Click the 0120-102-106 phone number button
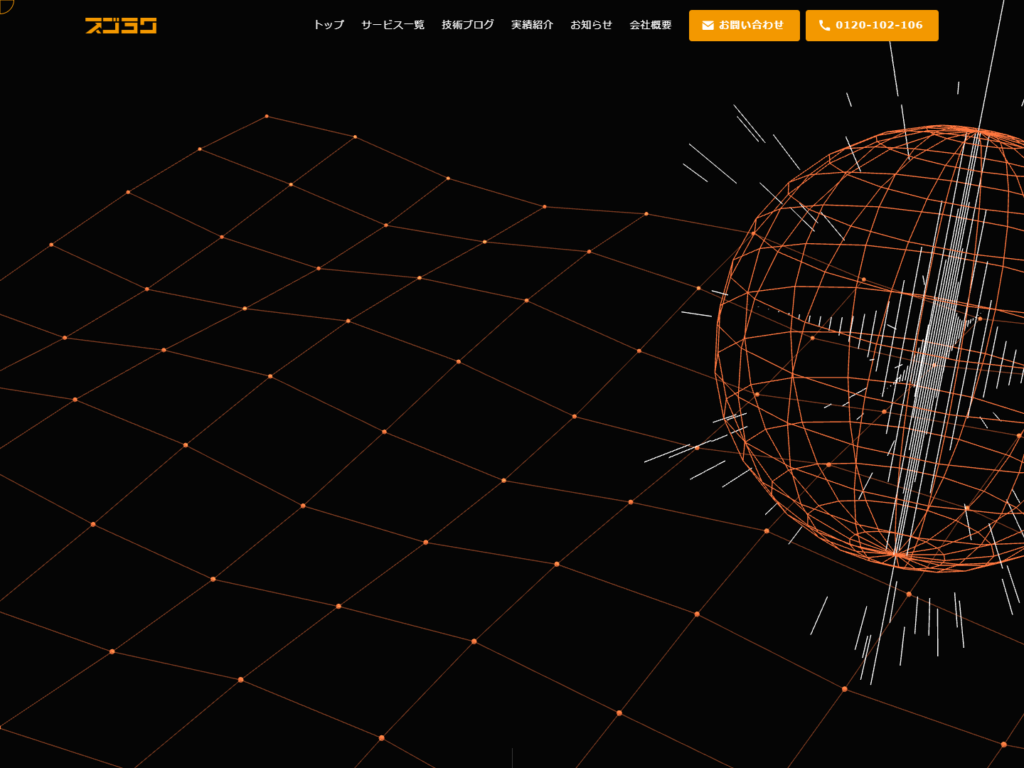This screenshot has width=1024, height=768. point(871,26)
